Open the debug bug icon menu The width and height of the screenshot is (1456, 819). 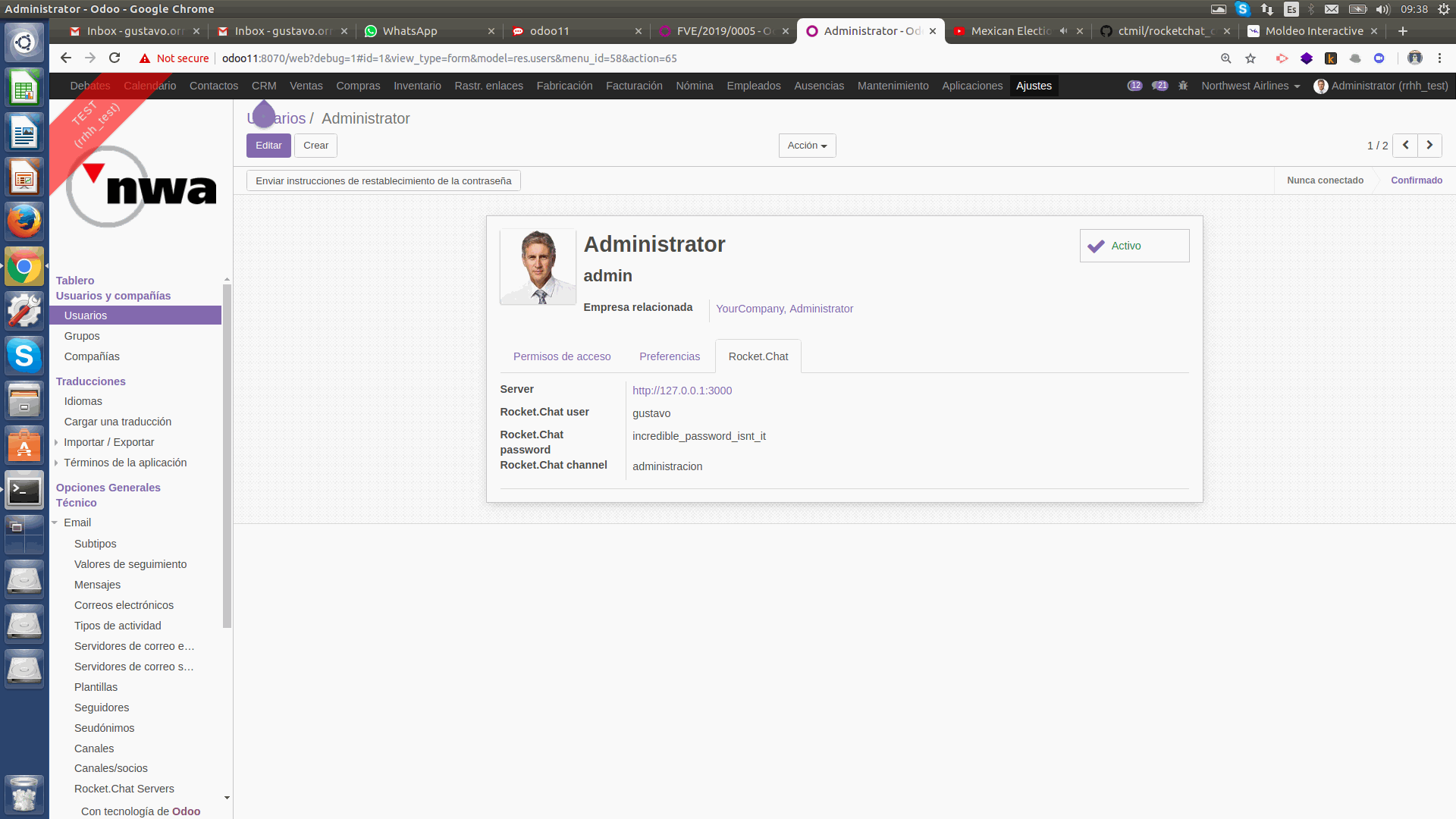(x=1183, y=86)
